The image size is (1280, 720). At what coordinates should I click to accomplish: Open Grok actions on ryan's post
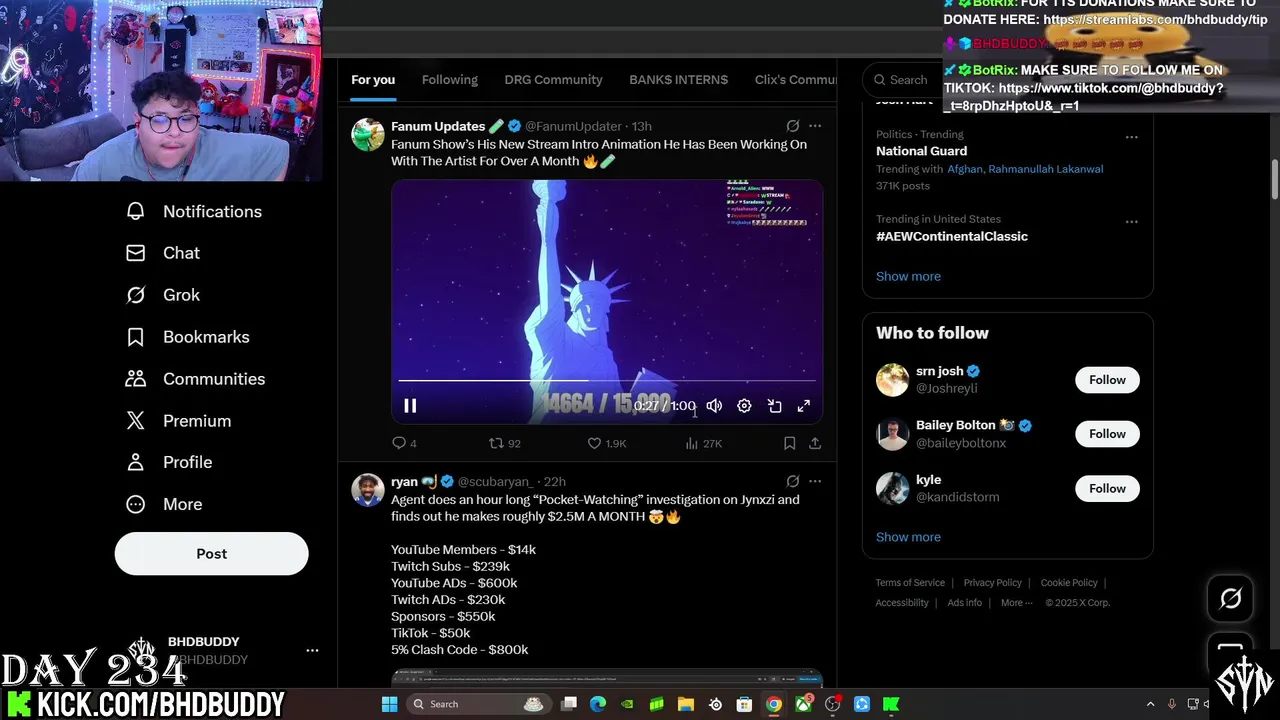(792, 481)
